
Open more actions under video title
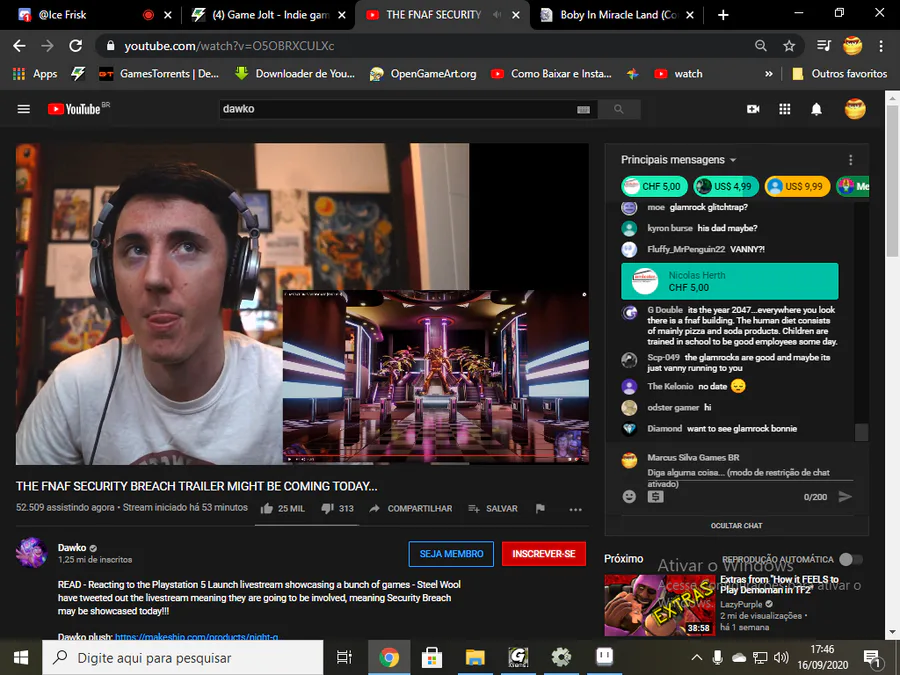click(576, 509)
